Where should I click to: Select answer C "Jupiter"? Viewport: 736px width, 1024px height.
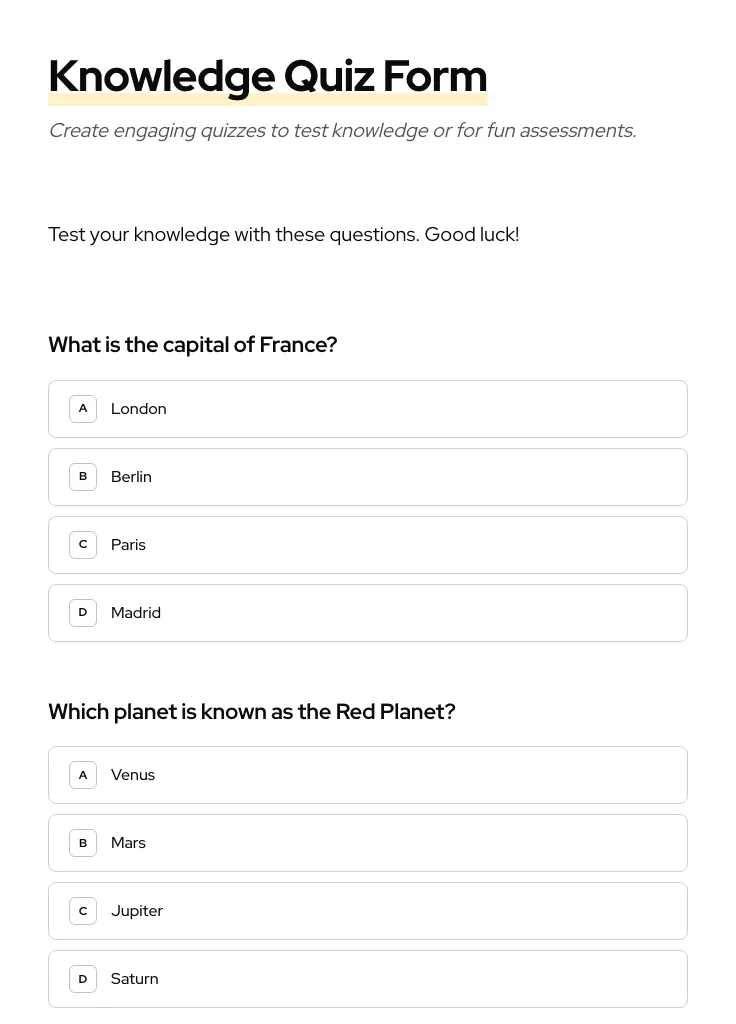tap(368, 910)
